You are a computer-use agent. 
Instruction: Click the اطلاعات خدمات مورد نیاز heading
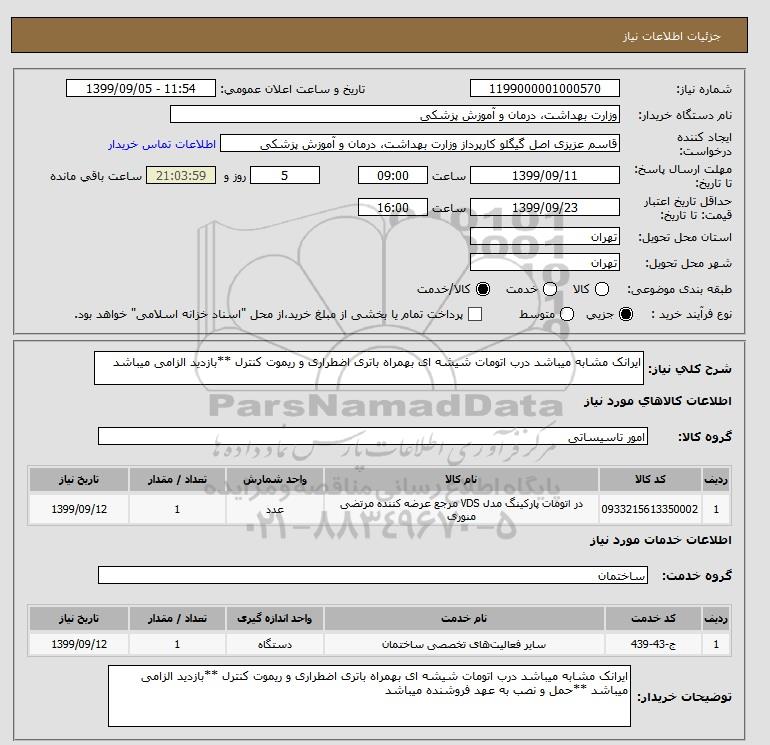coord(660,540)
